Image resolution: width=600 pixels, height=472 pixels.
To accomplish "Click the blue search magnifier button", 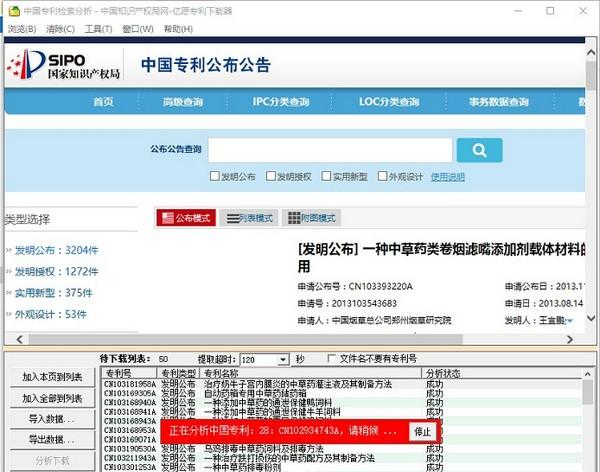I will click(479, 150).
